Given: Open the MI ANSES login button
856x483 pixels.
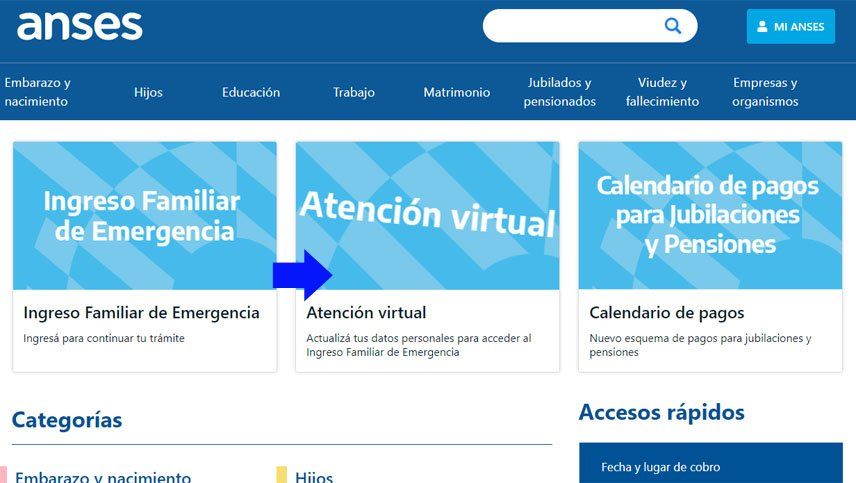Looking at the screenshot, I should click(790, 27).
